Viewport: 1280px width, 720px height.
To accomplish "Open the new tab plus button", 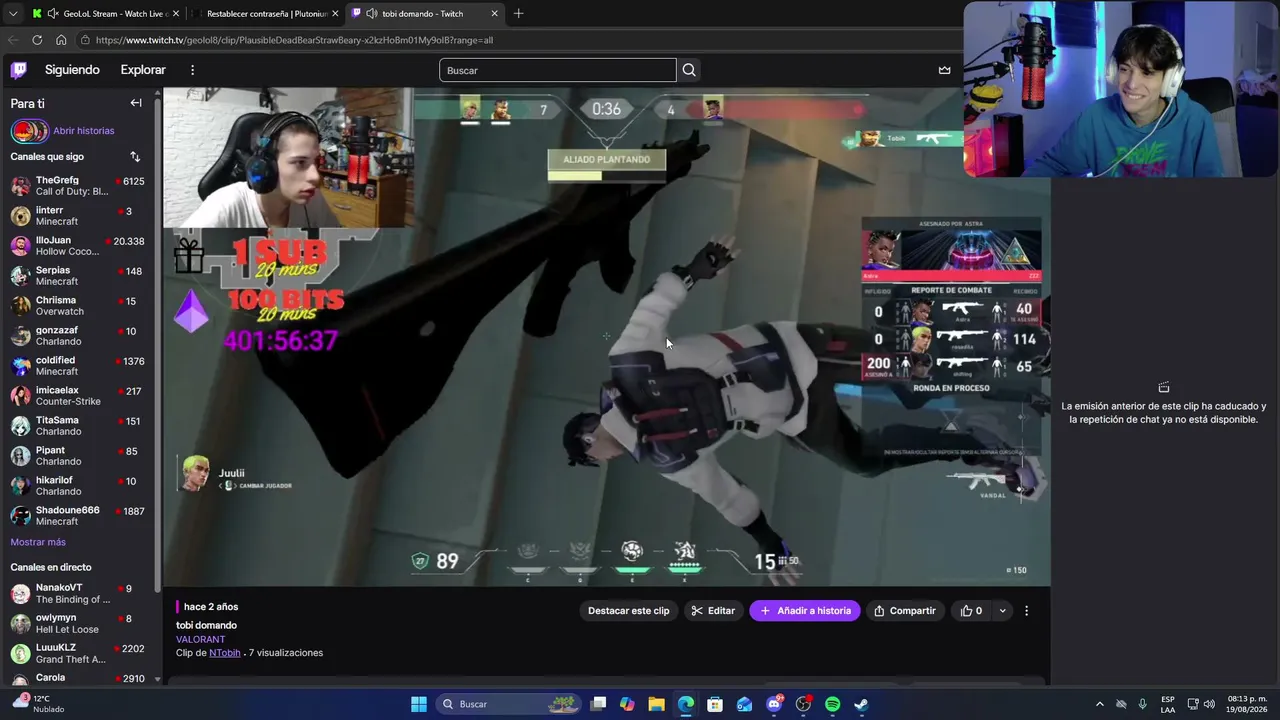I will 518,14.
